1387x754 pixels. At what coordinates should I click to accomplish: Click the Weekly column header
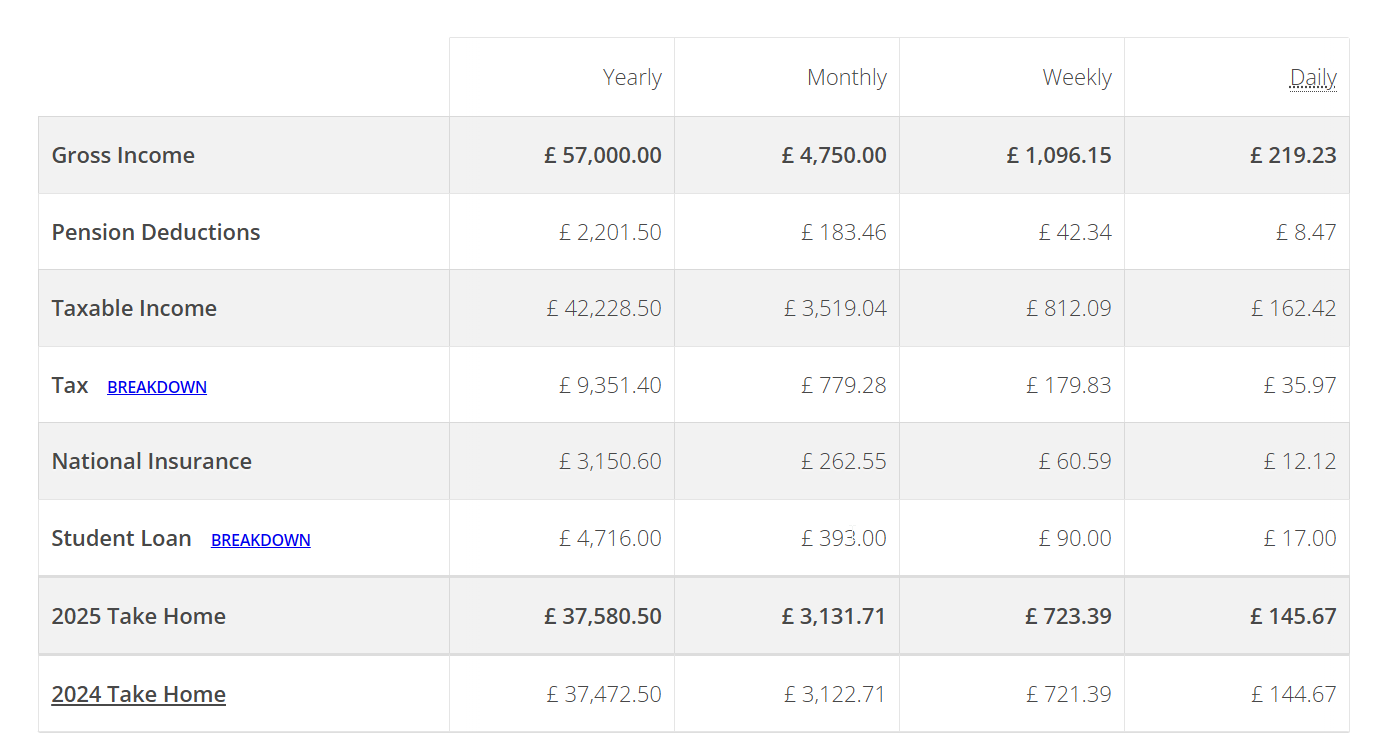click(x=1076, y=78)
